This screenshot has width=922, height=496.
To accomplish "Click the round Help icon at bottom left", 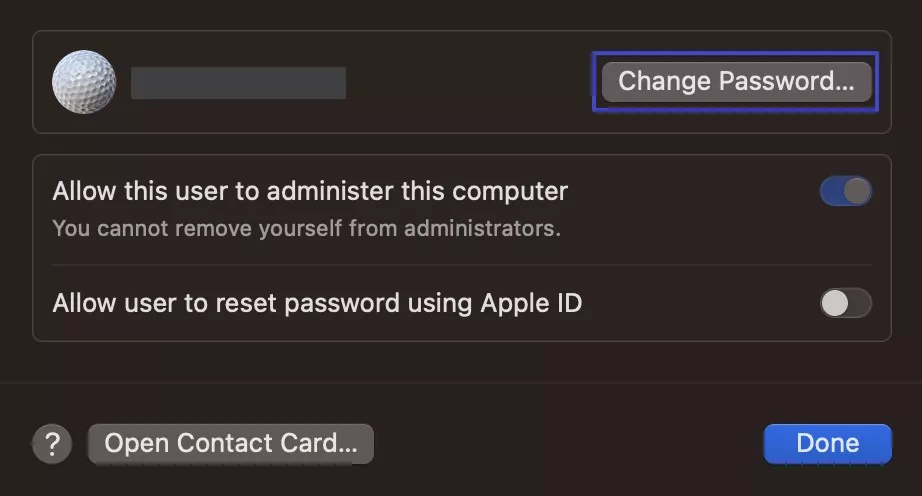I will [x=53, y=444].
